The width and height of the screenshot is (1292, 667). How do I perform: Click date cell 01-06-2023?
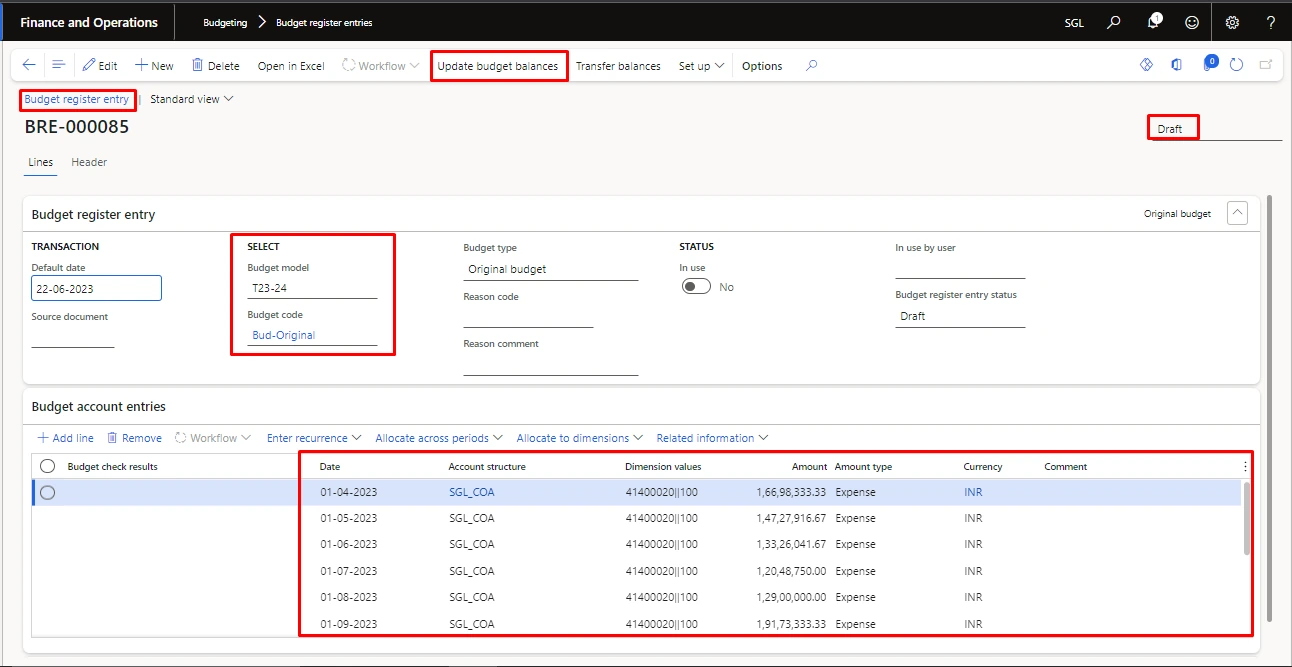pos(349,544)
